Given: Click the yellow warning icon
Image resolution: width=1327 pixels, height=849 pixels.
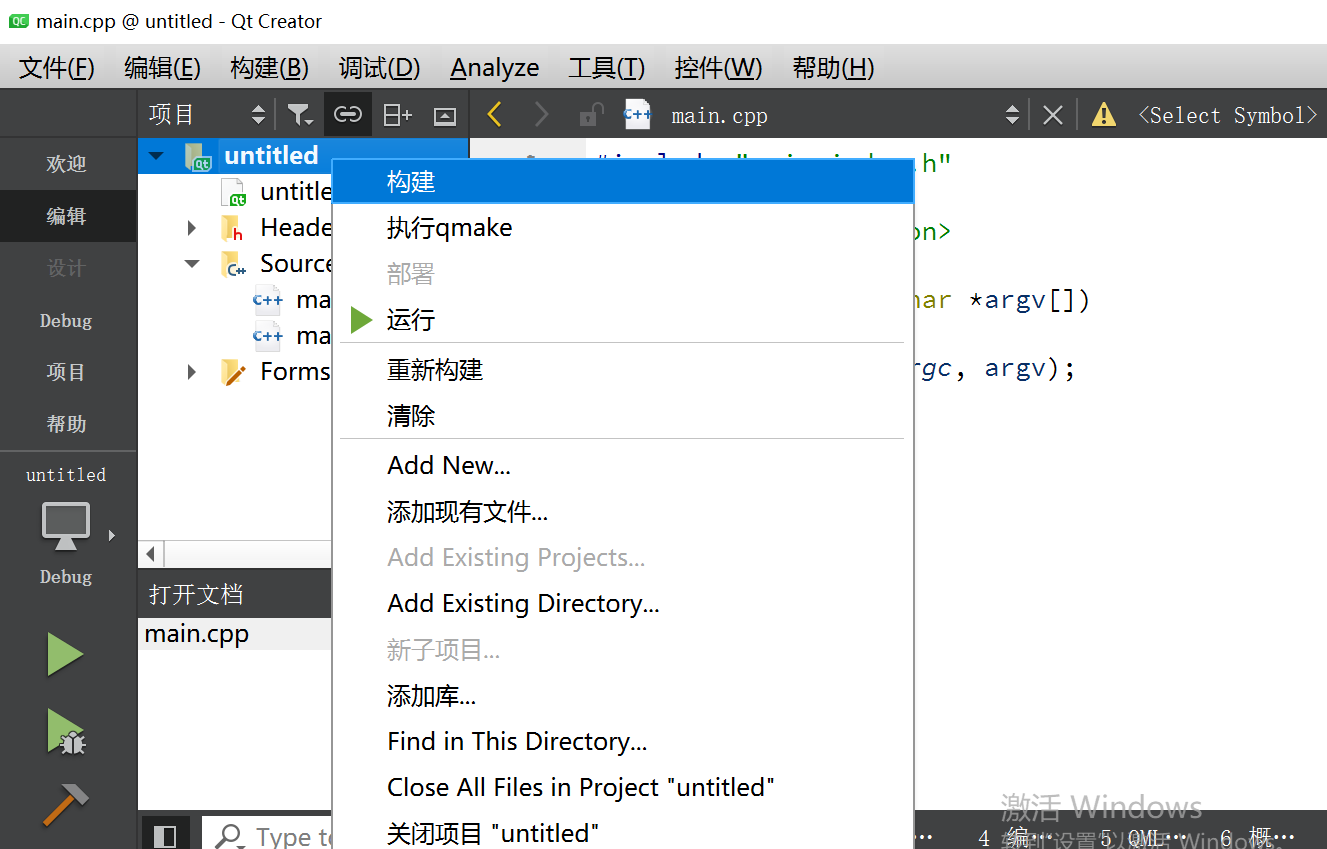Looking at the screenshot, I should pyautogui.click(x=1104, y=115).
